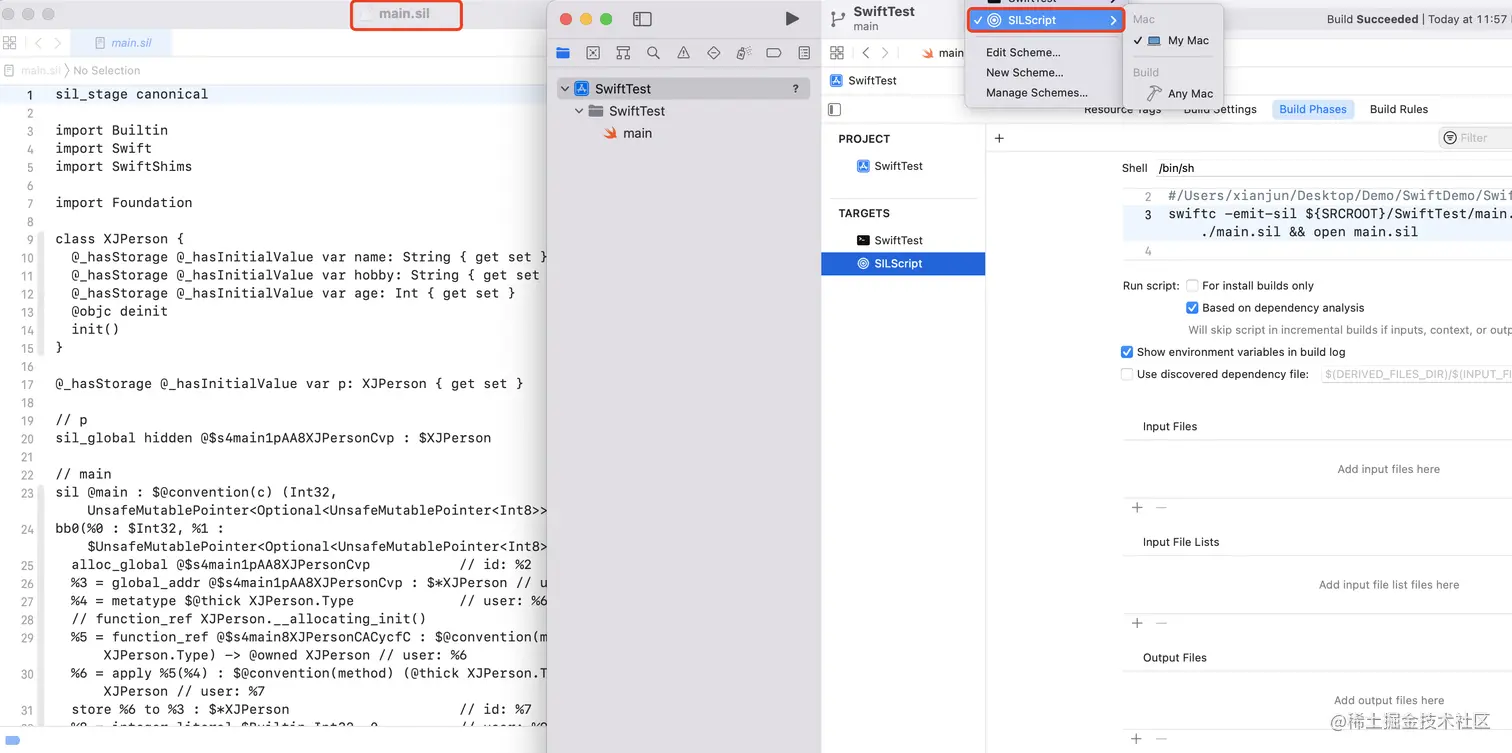Go forward in the Xcode editor history
Image resolution: width=1512 pixels, height=753 pixels.
click(885, 53)
